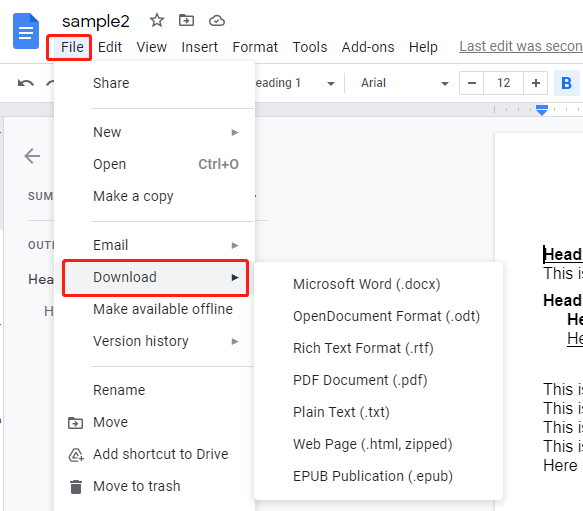
Task: Click the Add shortcut to Drive icon
Action: point(76,454)
